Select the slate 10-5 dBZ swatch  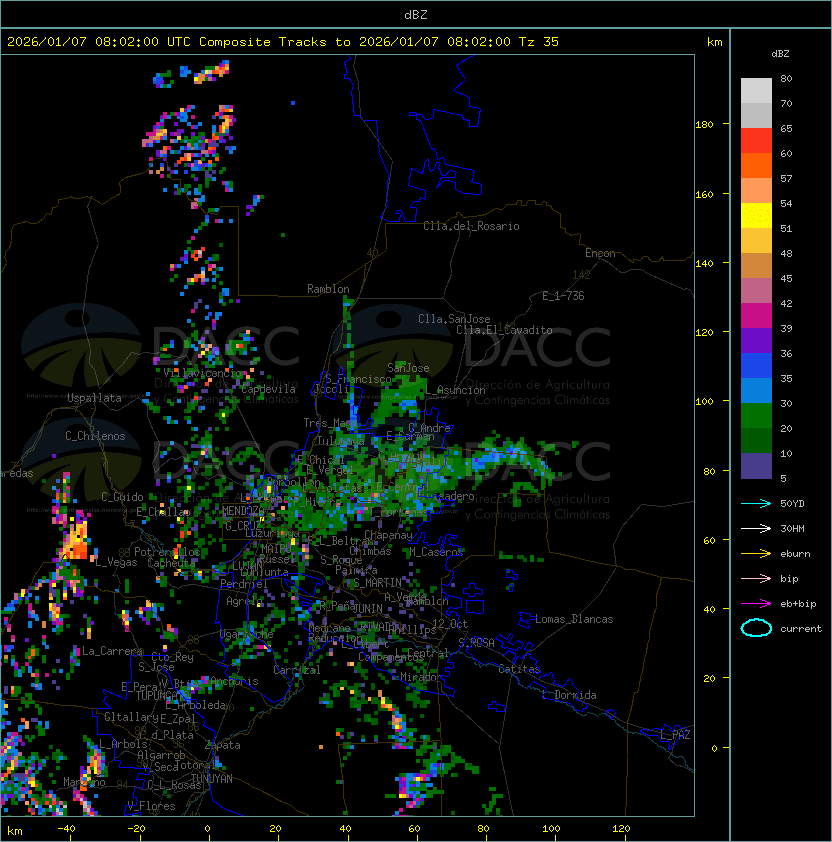pyautogui.click(x=756, y=466)
